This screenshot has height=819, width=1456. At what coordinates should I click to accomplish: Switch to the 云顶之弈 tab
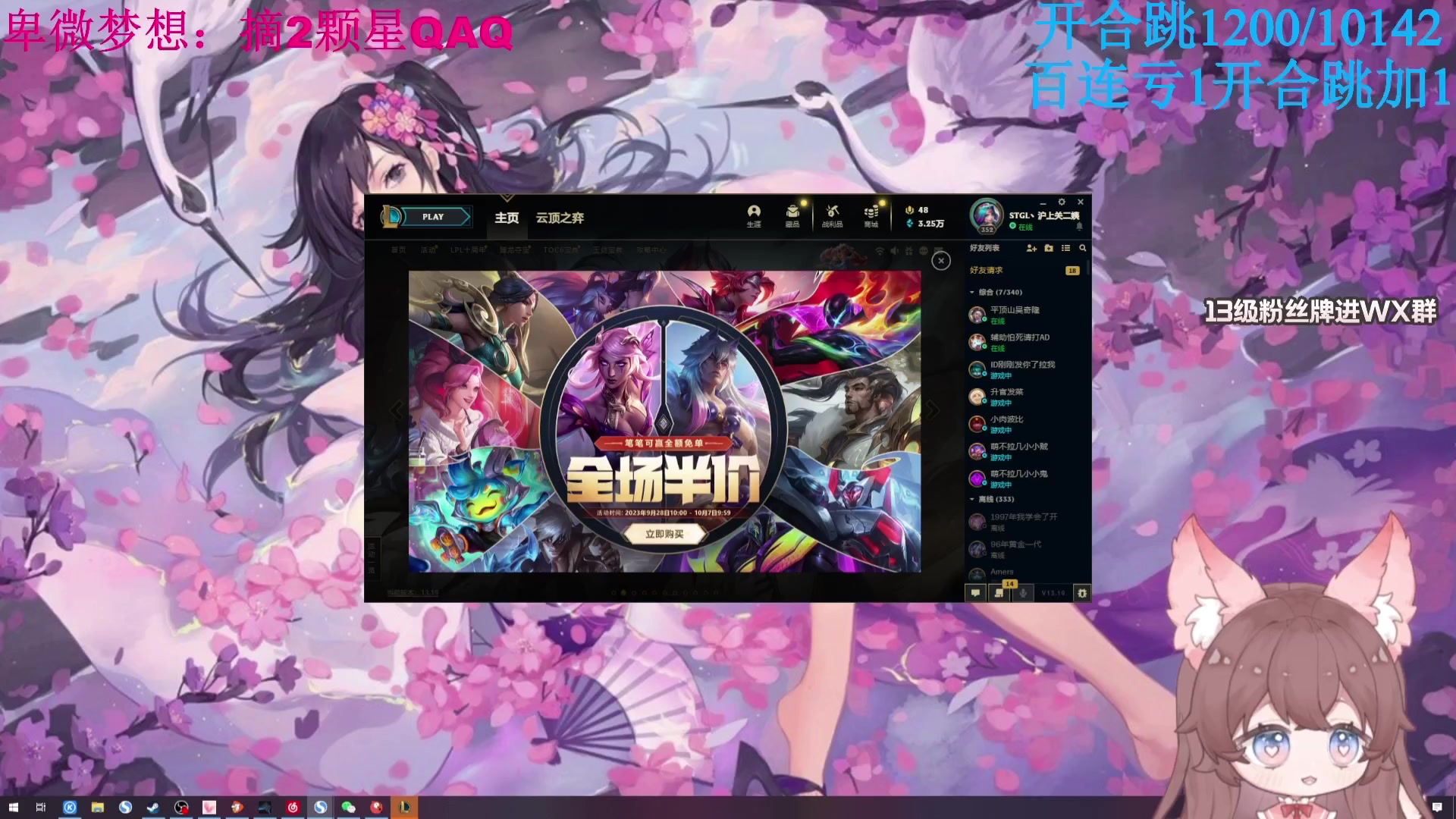click(x=560, y=218)
